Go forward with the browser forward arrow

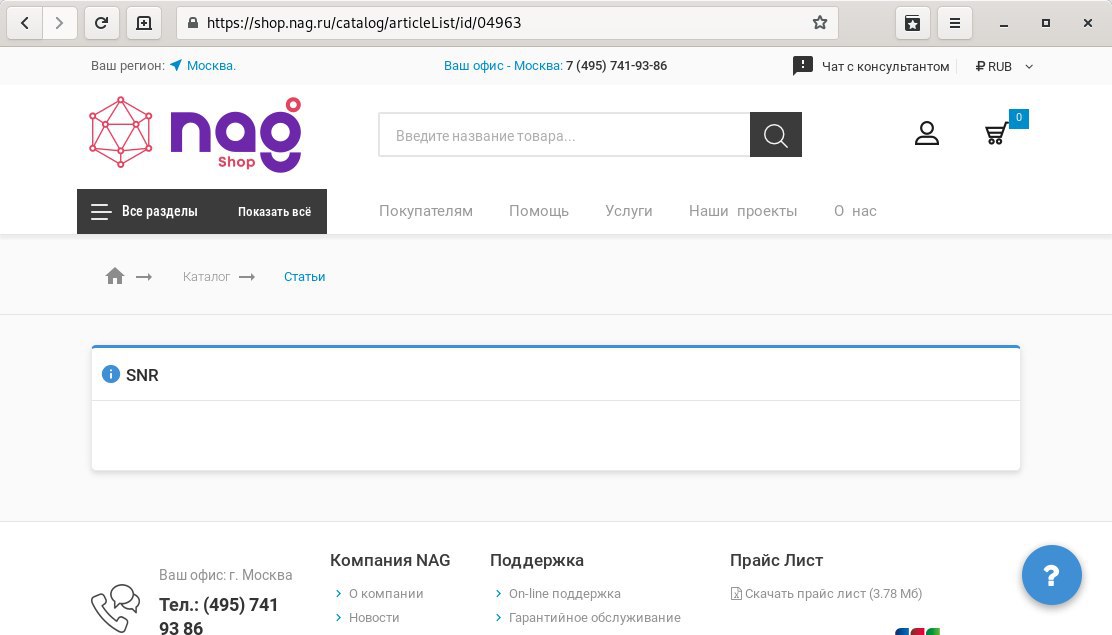[60, 23]
